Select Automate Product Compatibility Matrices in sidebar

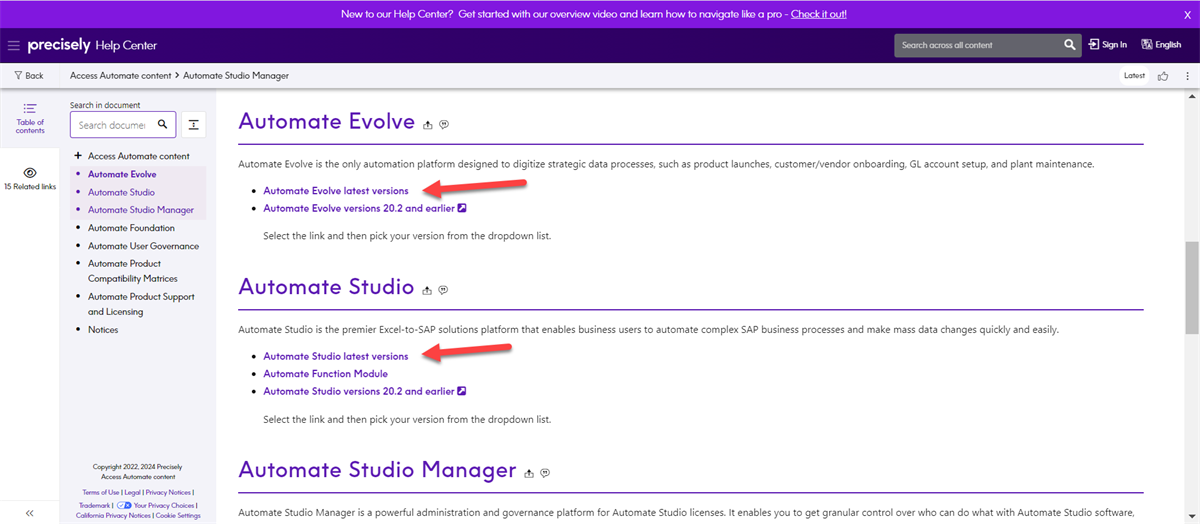point(133,271)
